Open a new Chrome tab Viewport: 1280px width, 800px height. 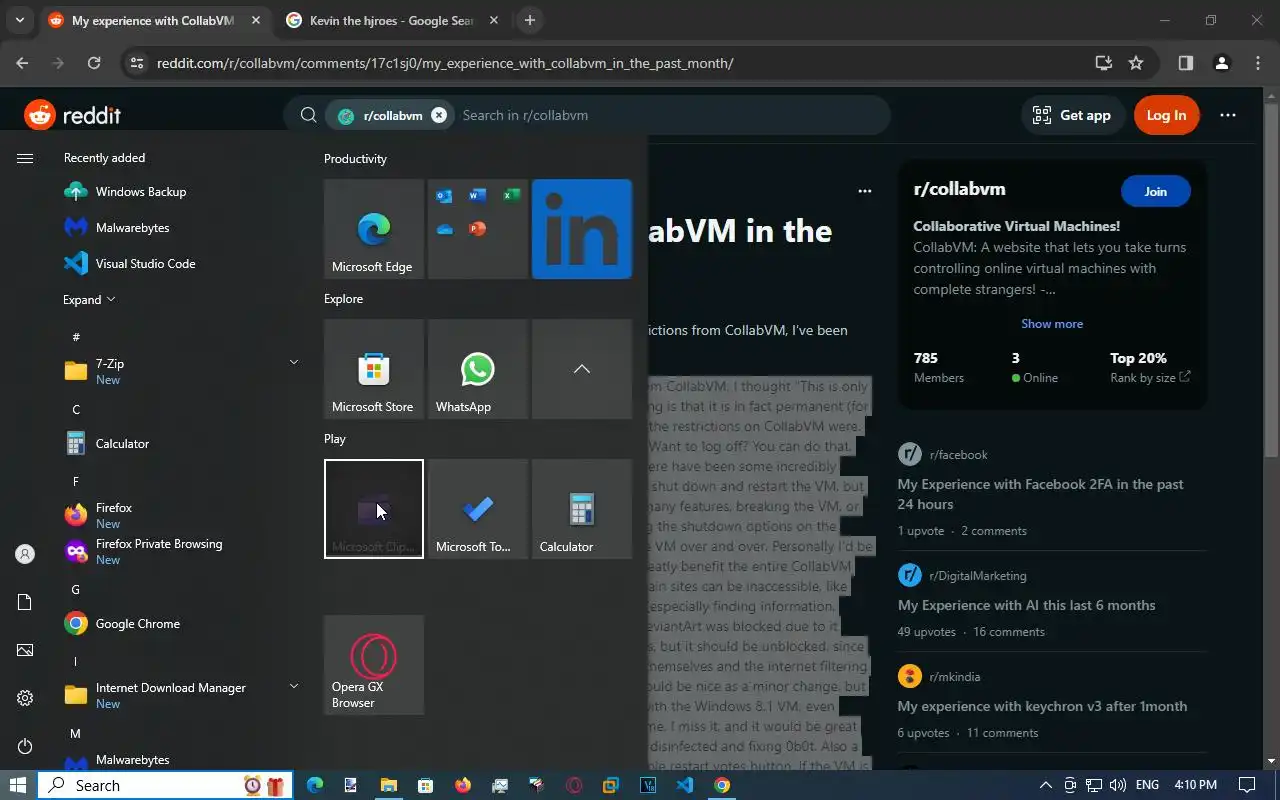click(530, 21)
